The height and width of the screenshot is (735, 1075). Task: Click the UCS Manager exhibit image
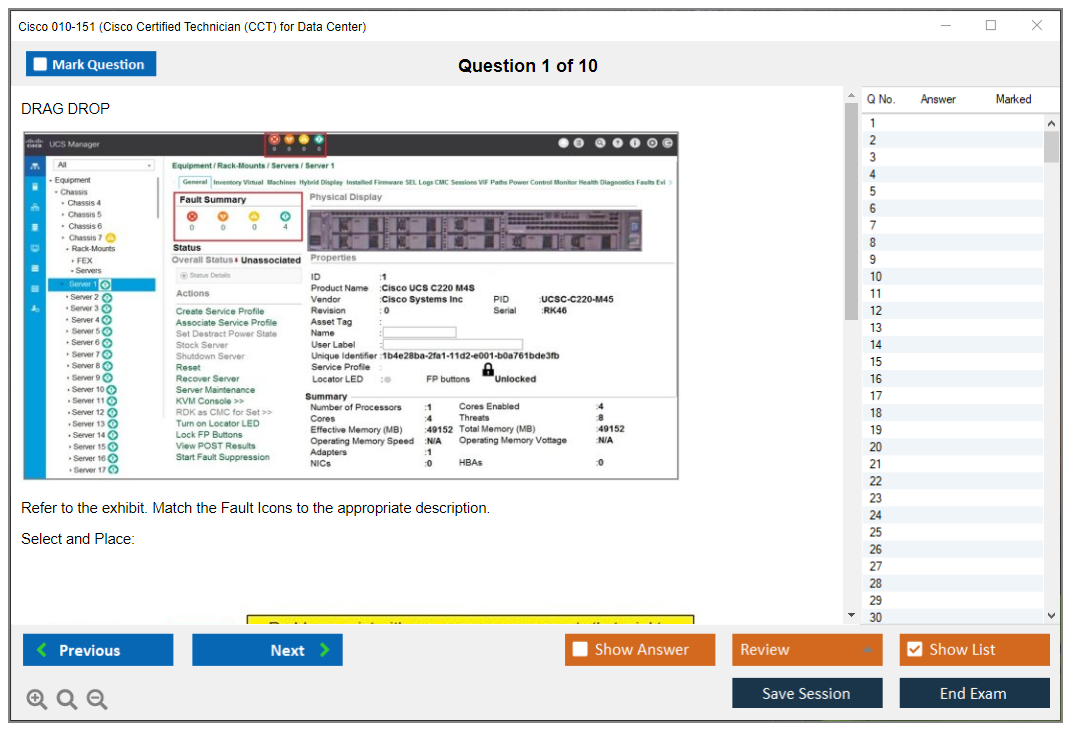(x=350, y=305)
